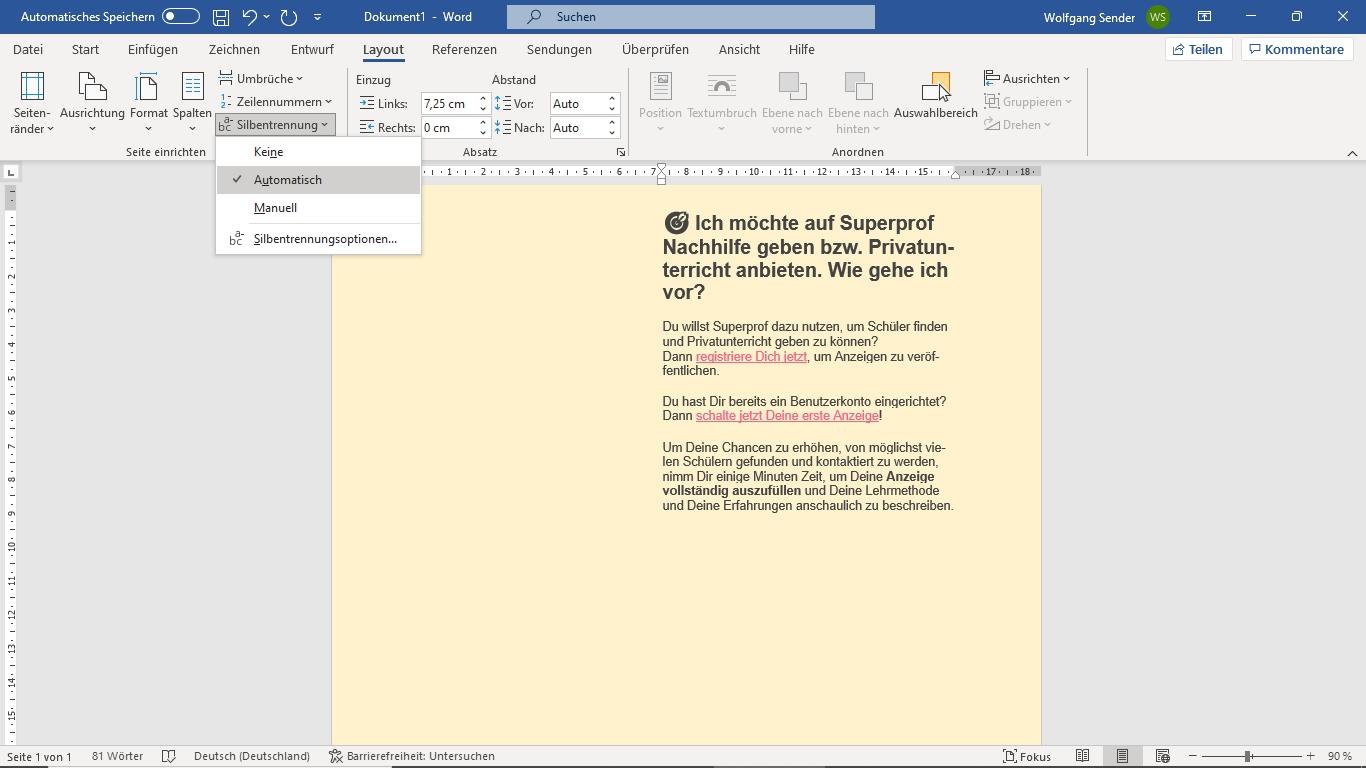
Task: Open the Absatz paragraph dialog launcher
Action: coord(620,152)
